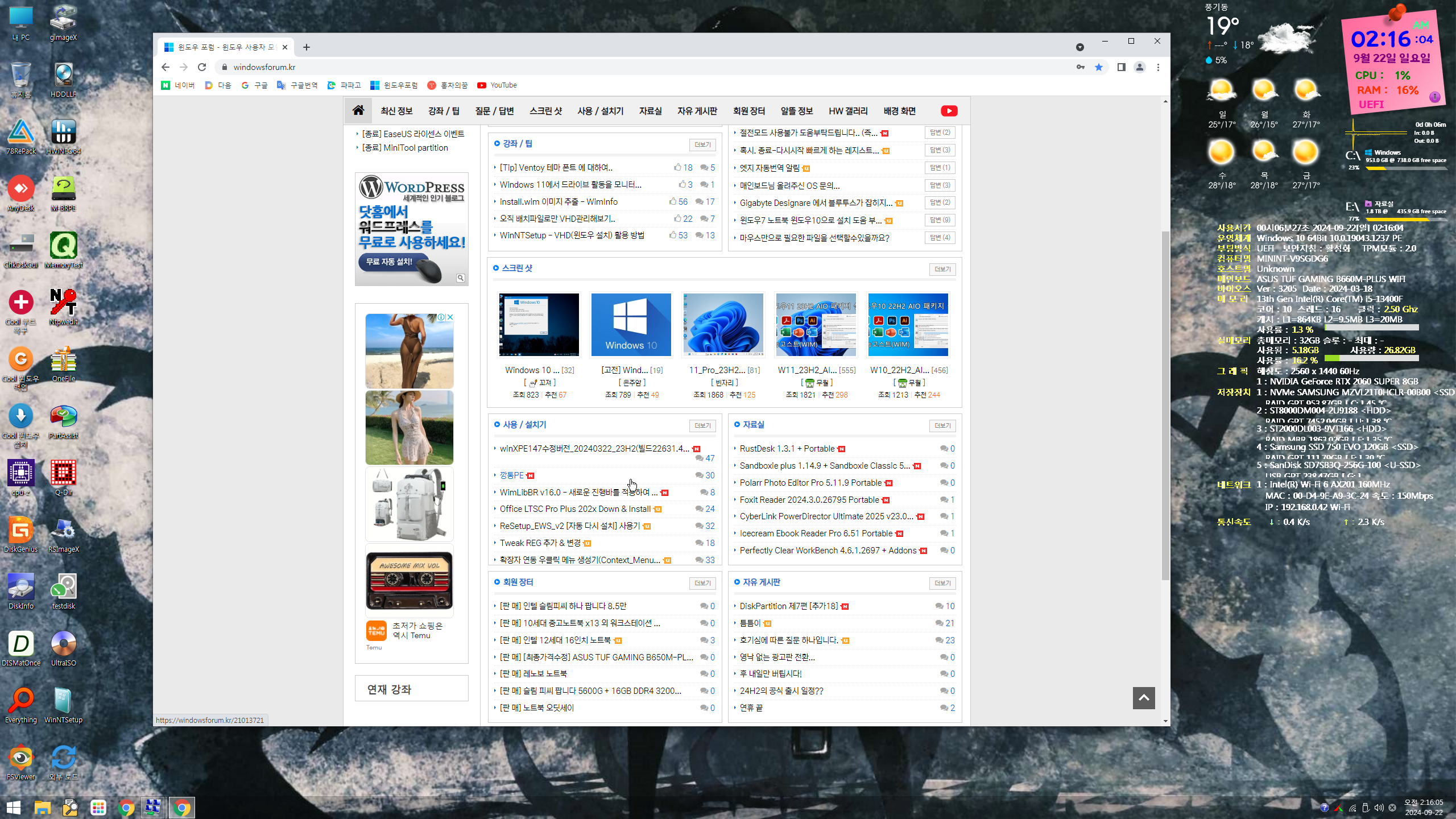This screenshot has width=1456, height=819.
Task: Open the M-BRPE desktop icon
Action: click(63, 193)
